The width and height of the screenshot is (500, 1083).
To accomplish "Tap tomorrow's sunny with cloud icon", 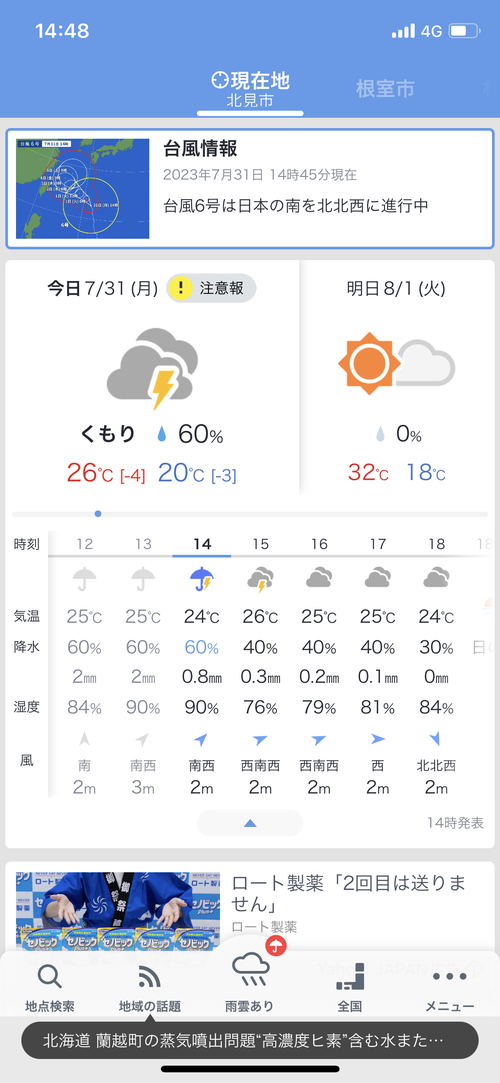I will pos(396,363).
